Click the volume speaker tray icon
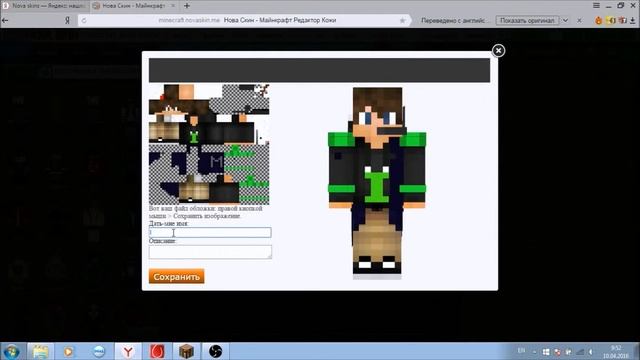This screenshot has height=360, width=640. point(591,351)
